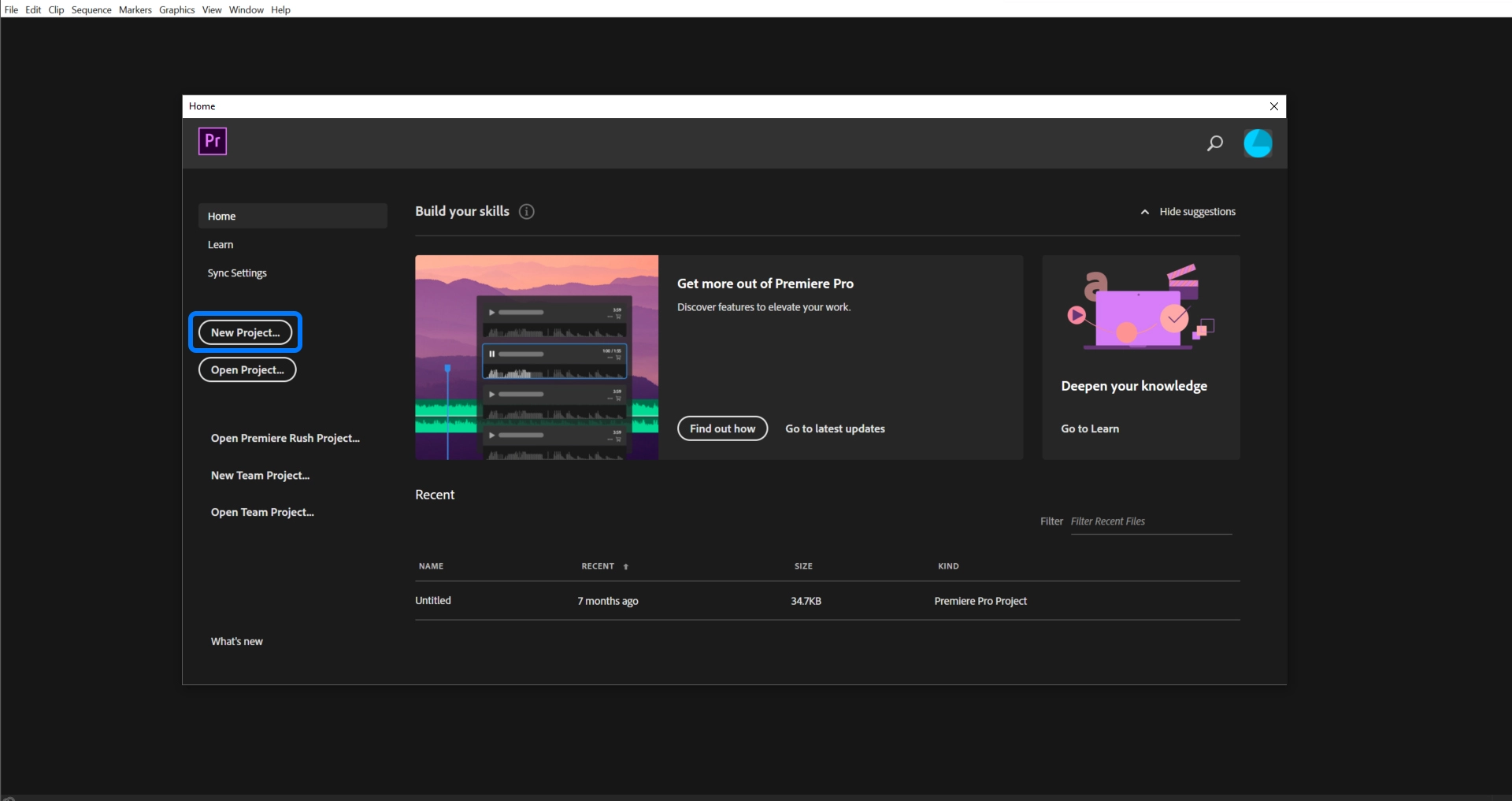
Task: Click Go to Learn
Action: pos(1089,428)
